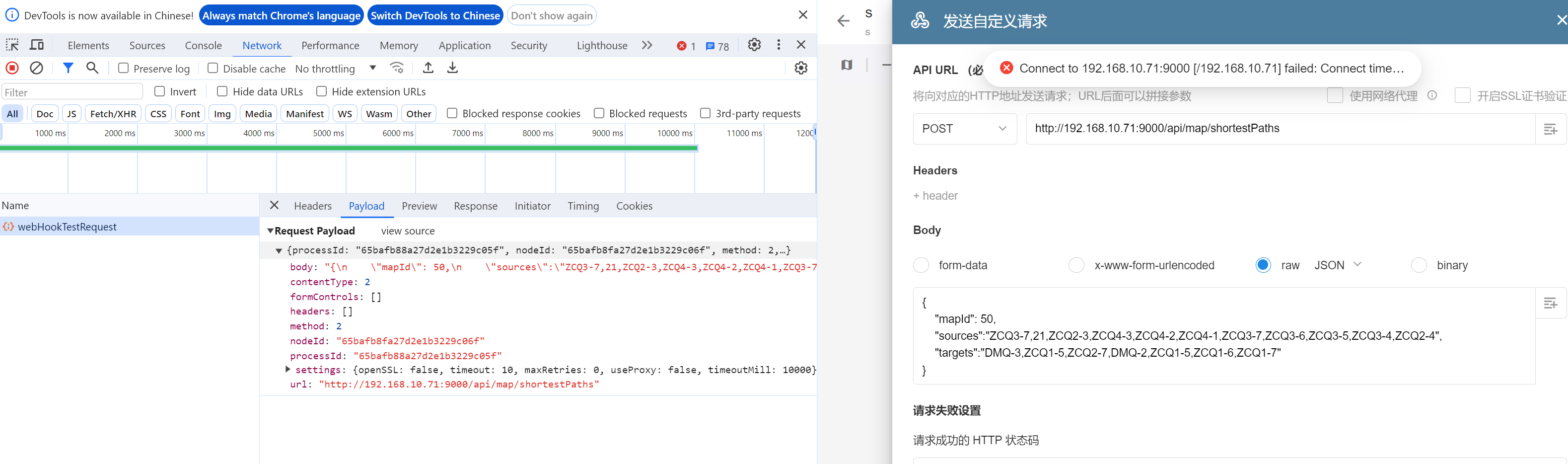This screenshot has width=1568, height=464.
Task: Enable the Preserve log checkbox
Action: 124,68
